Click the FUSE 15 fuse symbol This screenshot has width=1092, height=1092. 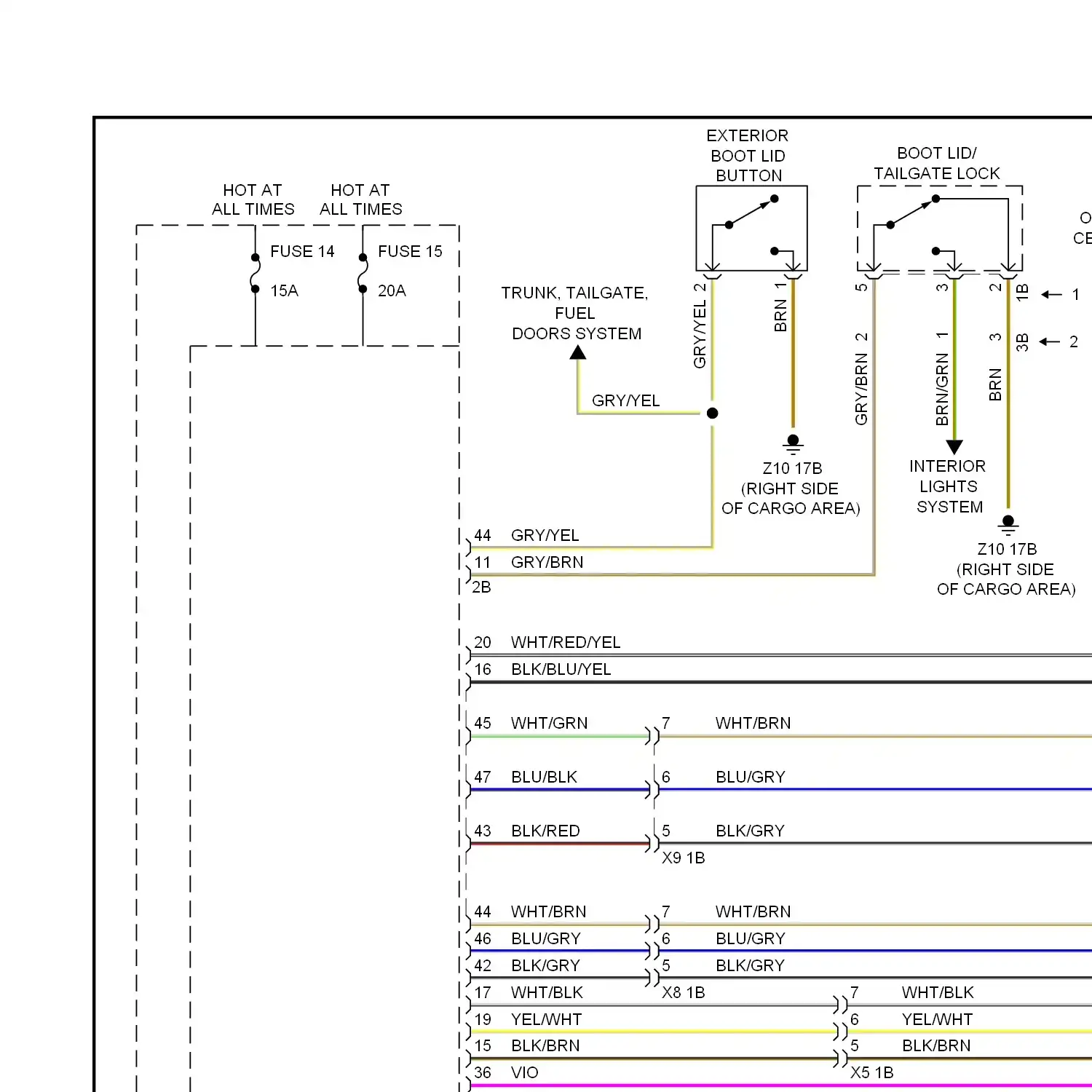point(363,273)
